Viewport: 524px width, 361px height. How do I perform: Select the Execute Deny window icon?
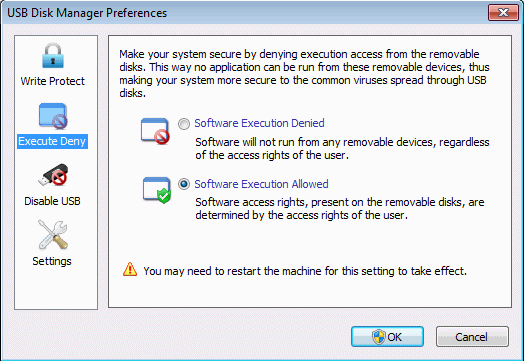[53, 116]
